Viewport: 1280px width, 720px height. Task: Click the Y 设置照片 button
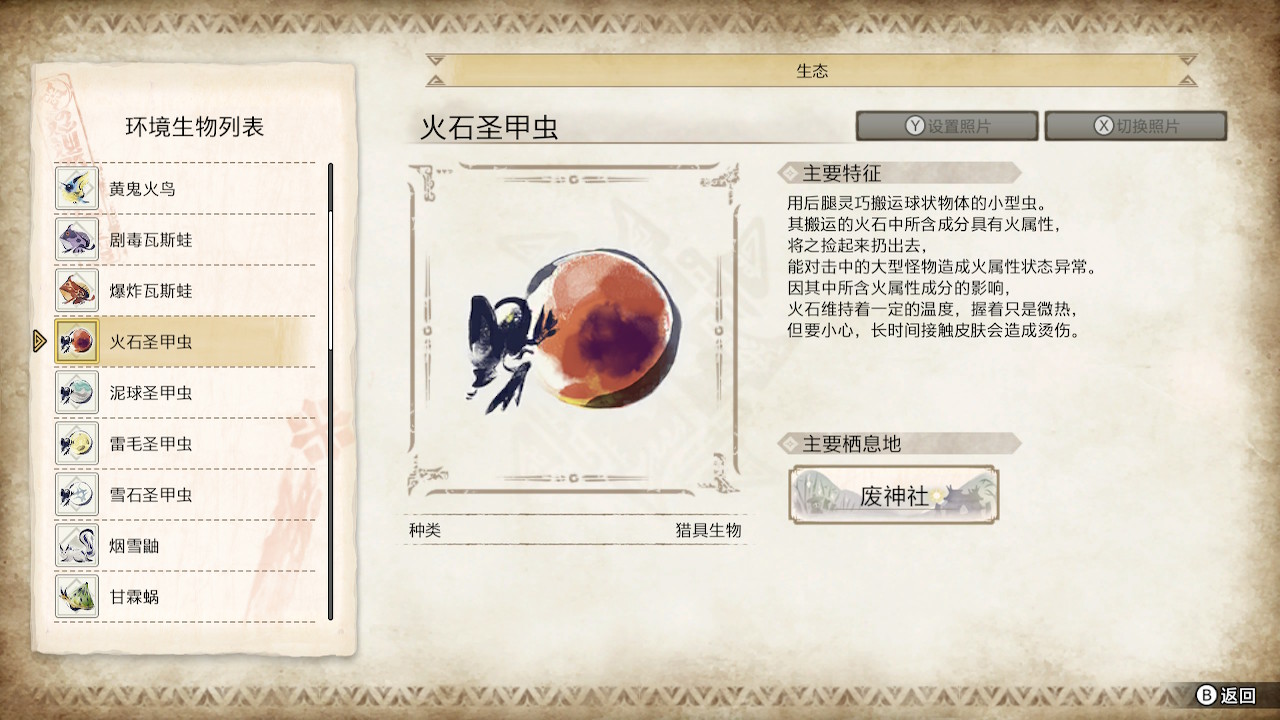946,126
